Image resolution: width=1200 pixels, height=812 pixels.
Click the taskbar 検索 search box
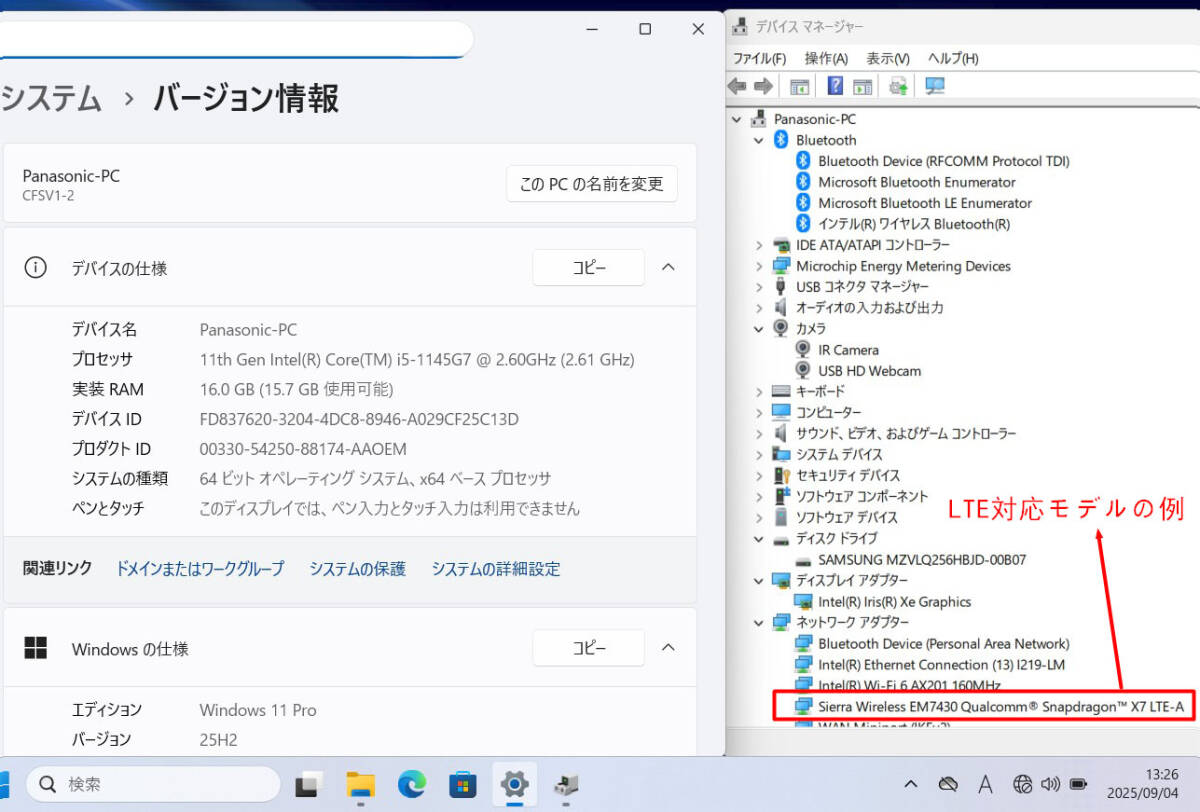click(x=152, y=785)
